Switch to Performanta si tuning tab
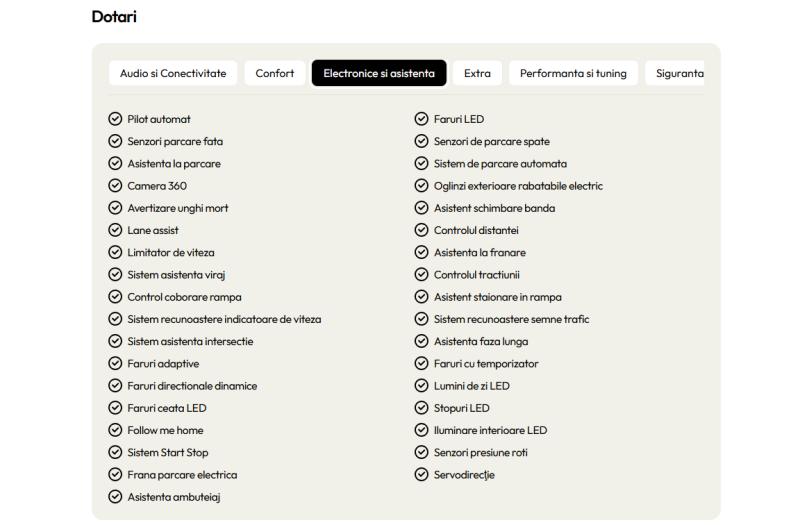Viewport: 800px width, 525px height. pos(573,73)
